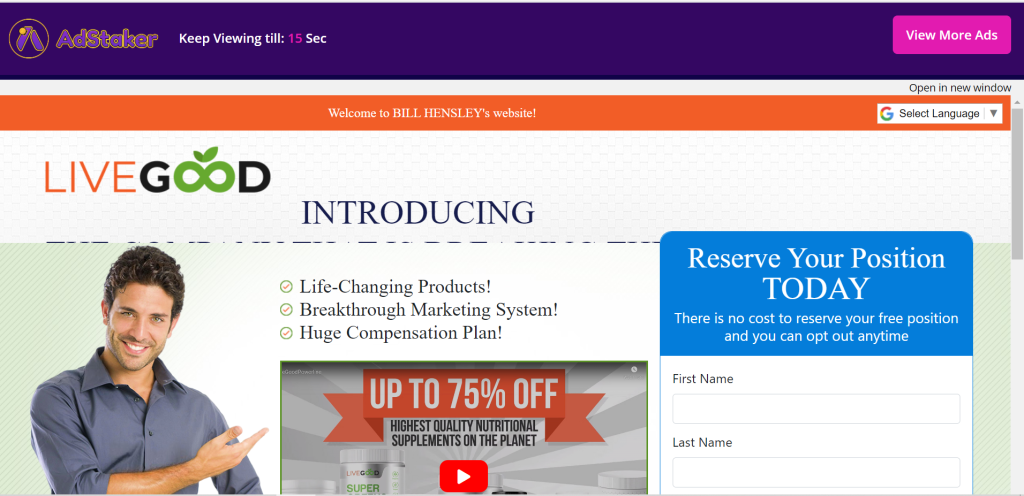Click the 'Huge Compensation Plan!' text

tap(401, 333)
